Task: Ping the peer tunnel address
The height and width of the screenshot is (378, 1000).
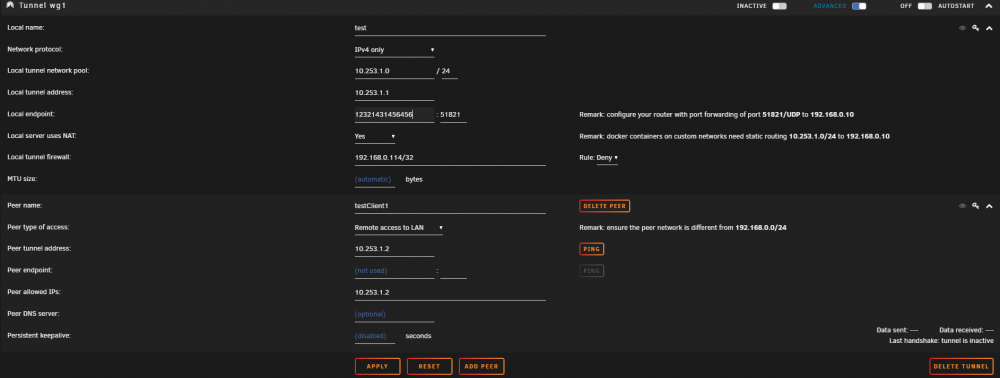Action: pos(592,249)
